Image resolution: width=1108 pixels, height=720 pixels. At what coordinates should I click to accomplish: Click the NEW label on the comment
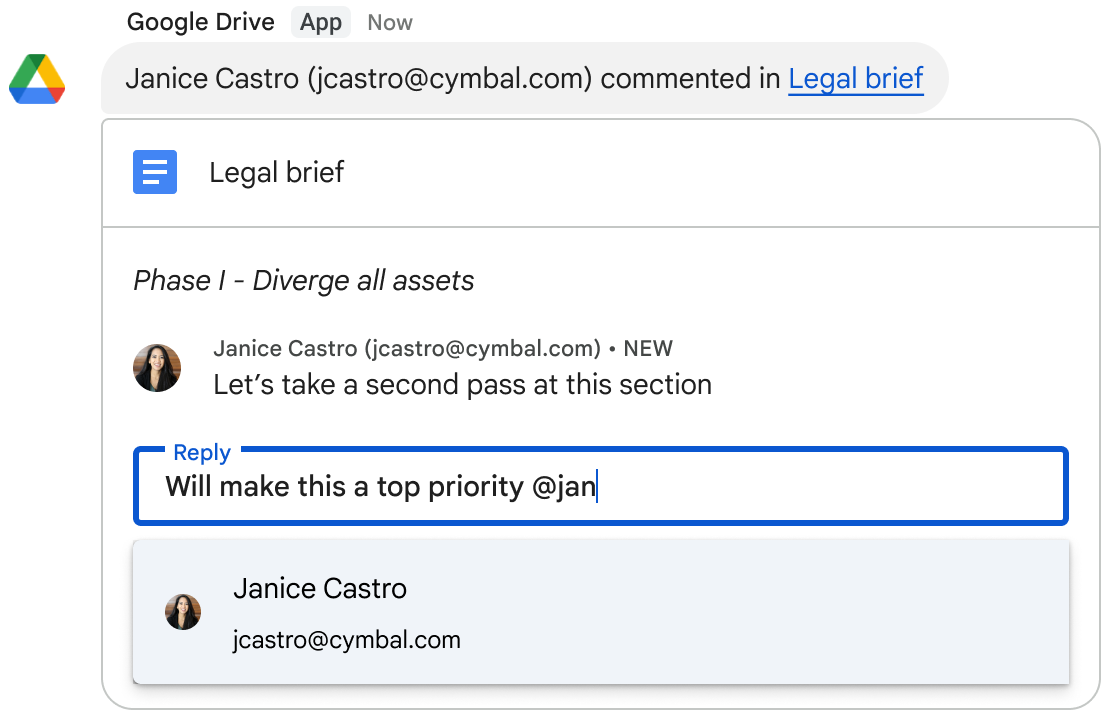click(648, 348)
